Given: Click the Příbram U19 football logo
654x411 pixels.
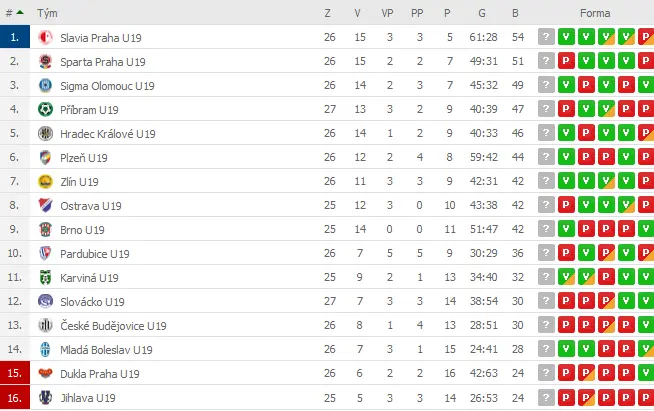Looking at the screenshot, I should pos(45,110).
